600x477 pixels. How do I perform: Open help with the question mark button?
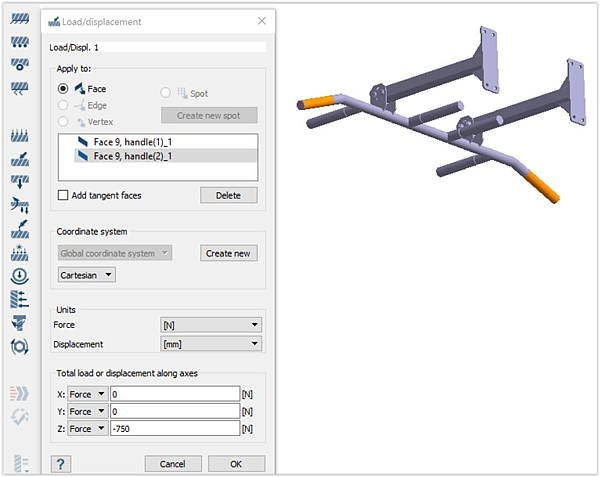point(60,464)
